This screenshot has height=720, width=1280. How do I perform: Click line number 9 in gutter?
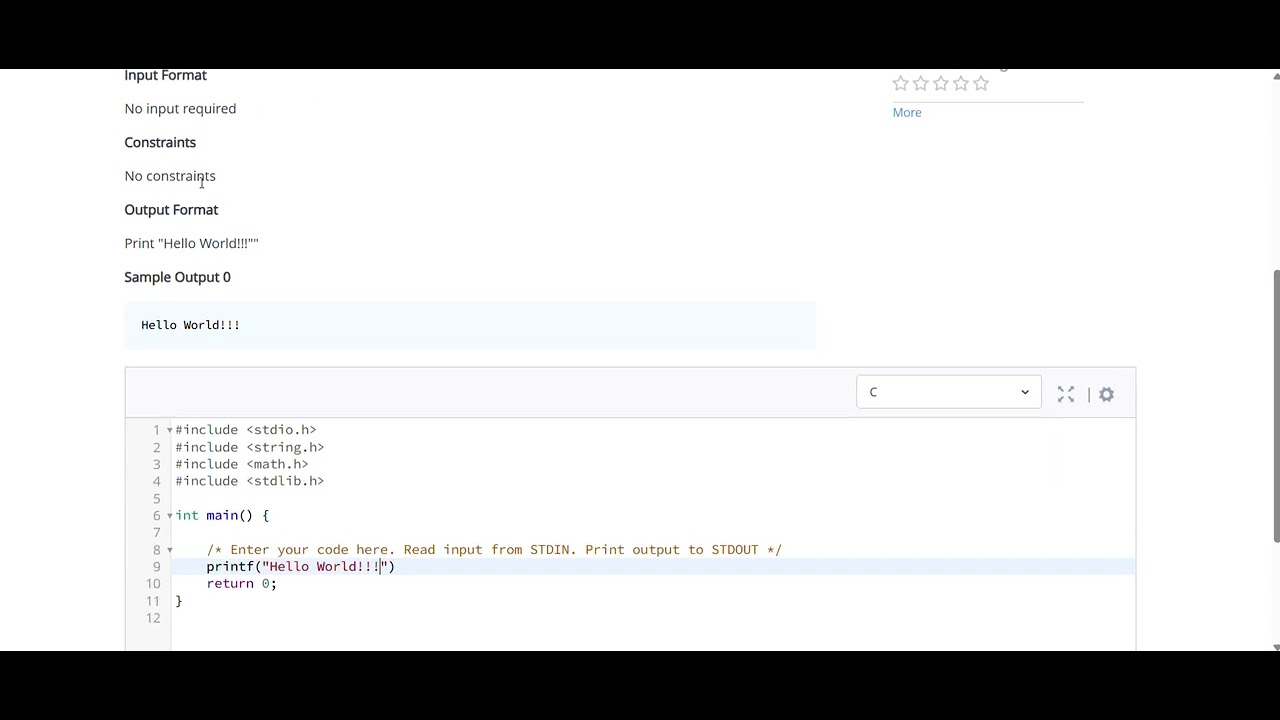[x=156, y=567]
